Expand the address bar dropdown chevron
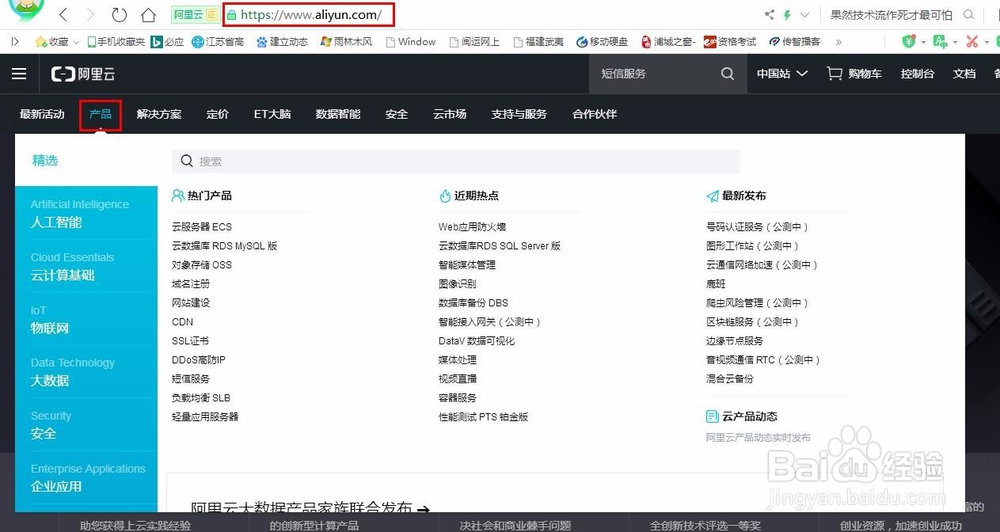This screenshot has height=532, width=1000. [x=804, y=15]
